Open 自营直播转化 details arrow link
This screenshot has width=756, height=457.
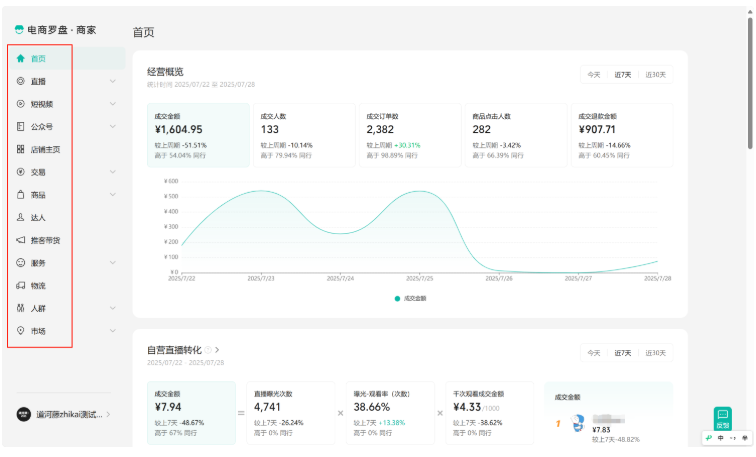[x=218, y=350]
